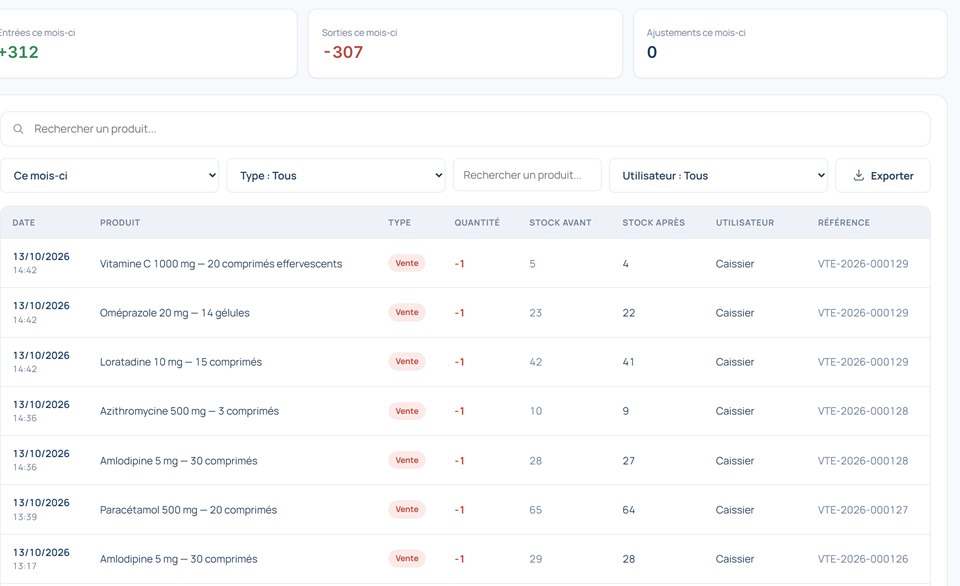Select Paracétamol 500 mg — 20 comprimés
The height and width of the screenshot is (586, 960).
[x=188, y=509]
